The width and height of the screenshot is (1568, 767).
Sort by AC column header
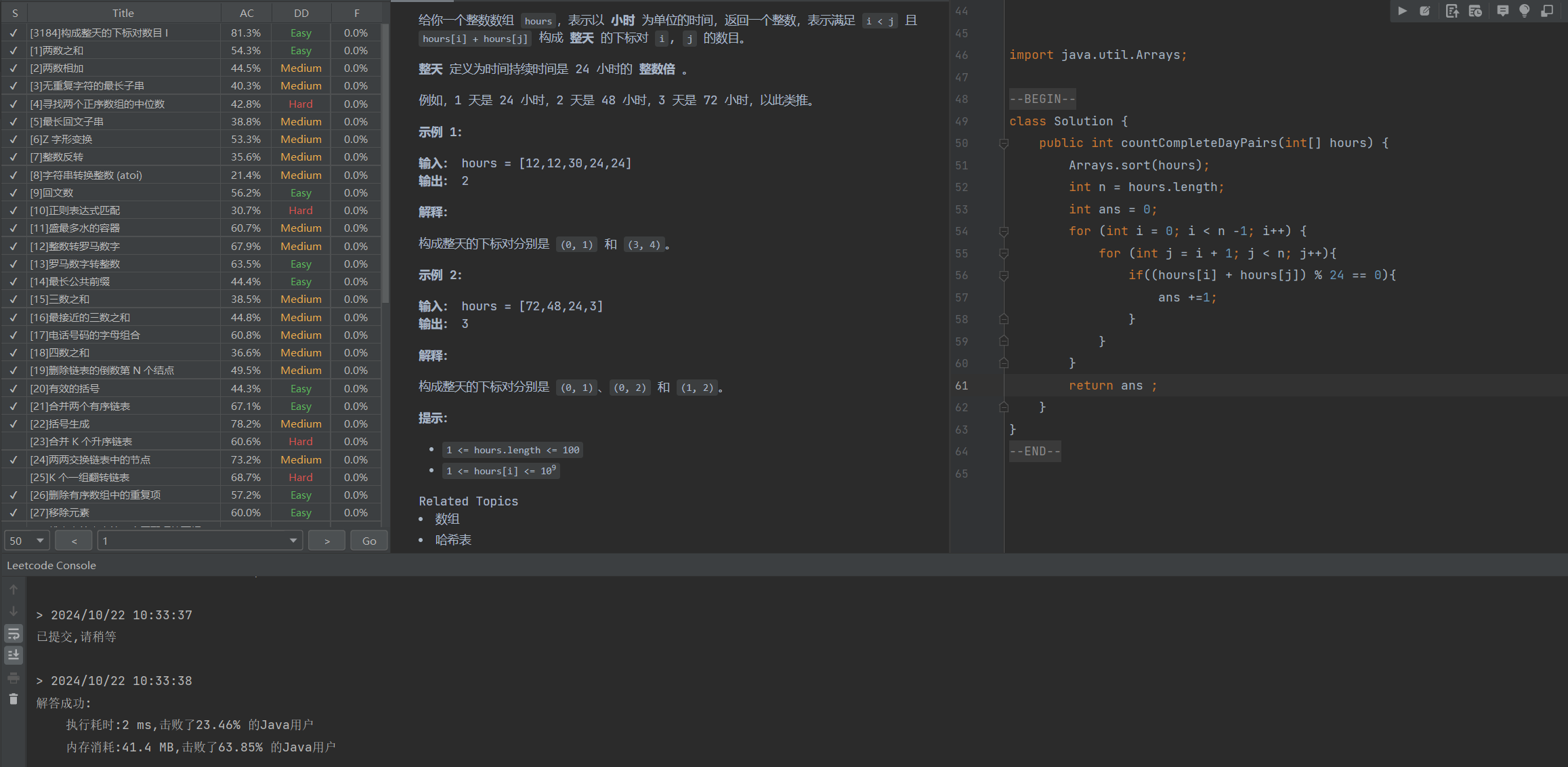click(247, 13)
